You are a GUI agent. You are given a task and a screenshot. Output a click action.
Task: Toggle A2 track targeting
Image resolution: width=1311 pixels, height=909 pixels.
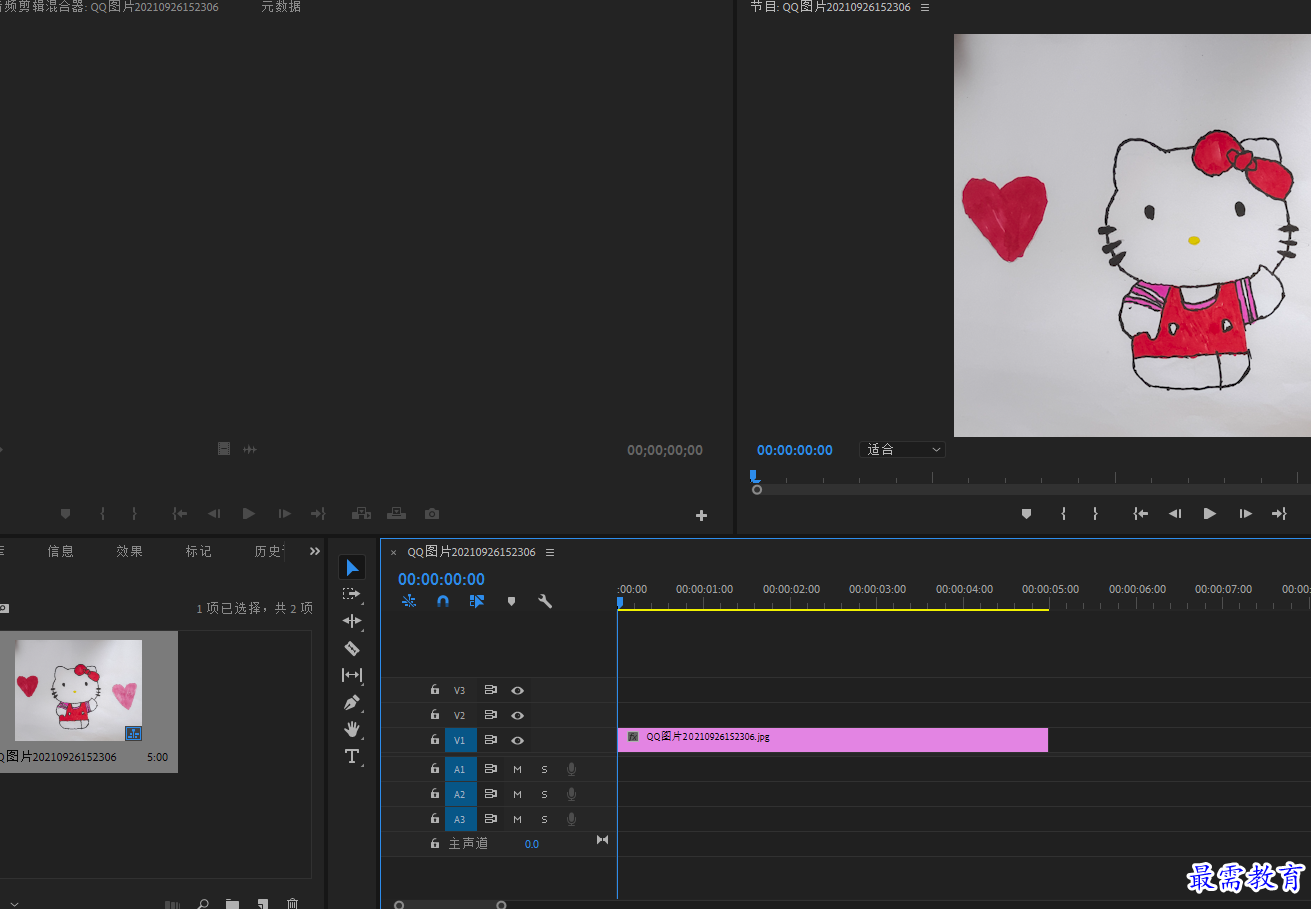coord(460,794)
